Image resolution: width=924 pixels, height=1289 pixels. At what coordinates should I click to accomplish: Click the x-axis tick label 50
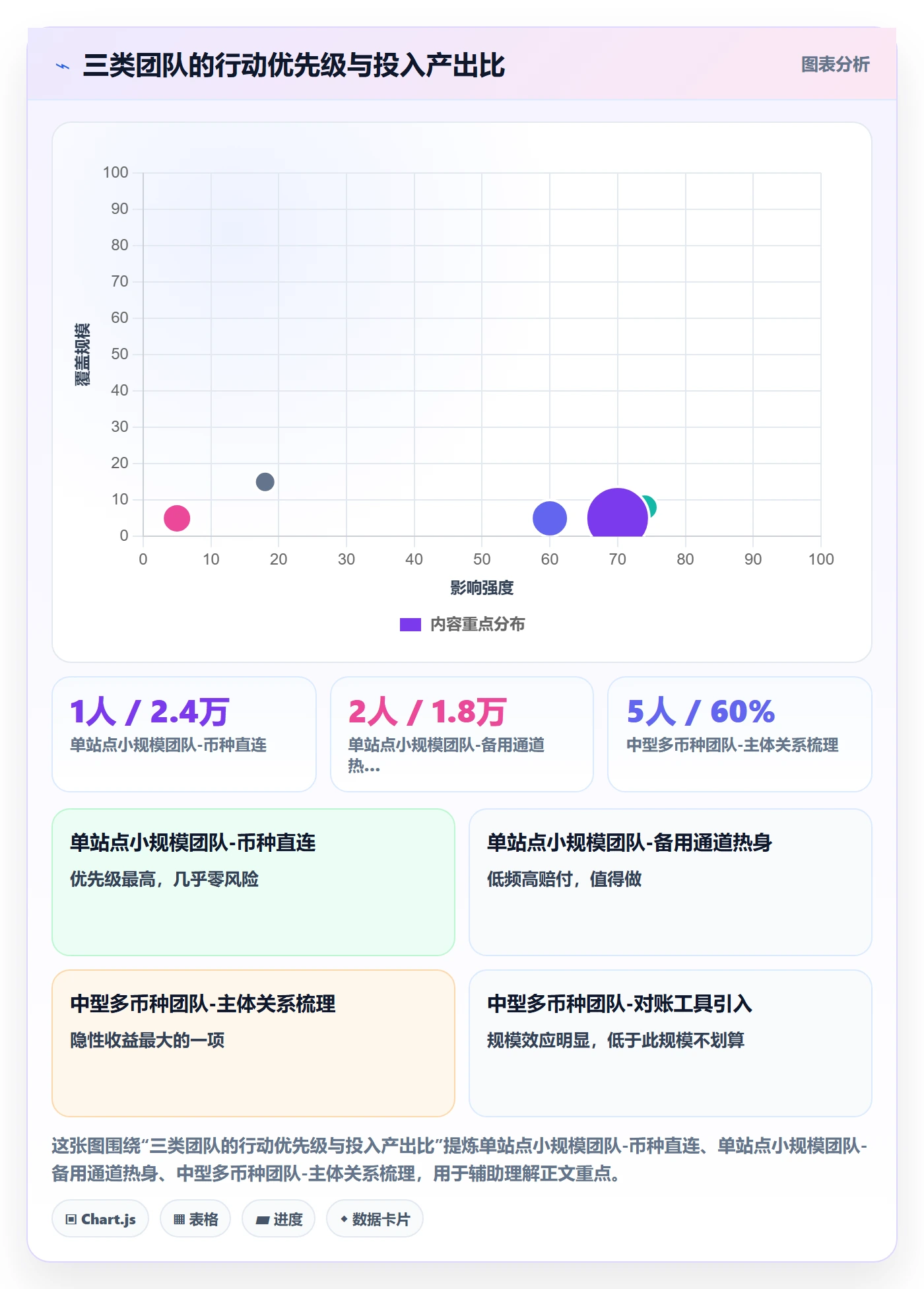pyautogui.click(x=482, y=559)
